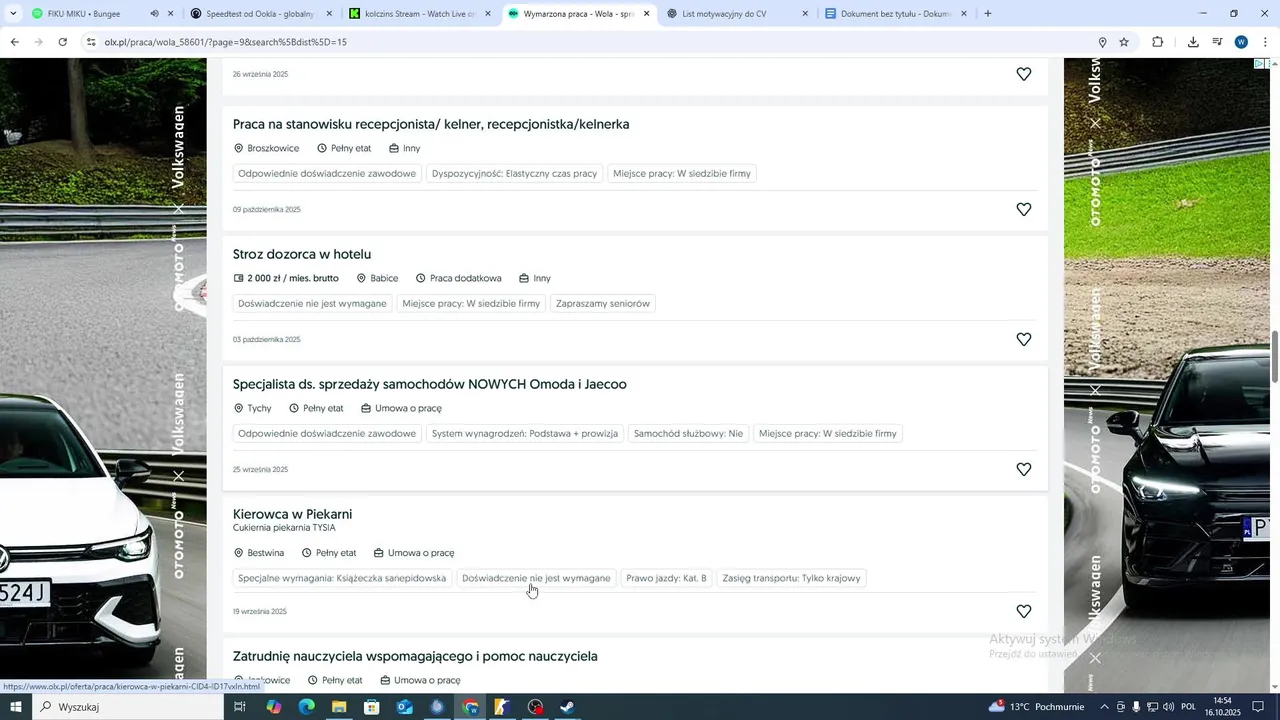This screenshot has width=1280, height=720.
Task: Open a new browser tab
Action: [x=988, y=14]
